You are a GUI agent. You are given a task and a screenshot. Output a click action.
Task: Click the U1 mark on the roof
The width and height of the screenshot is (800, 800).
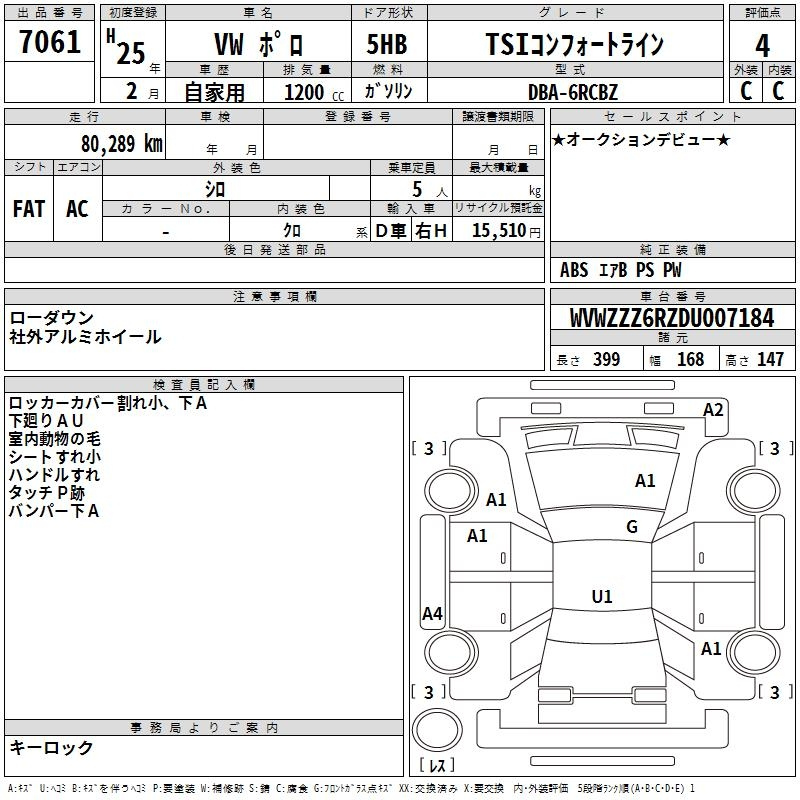click(x=602, y=596)
